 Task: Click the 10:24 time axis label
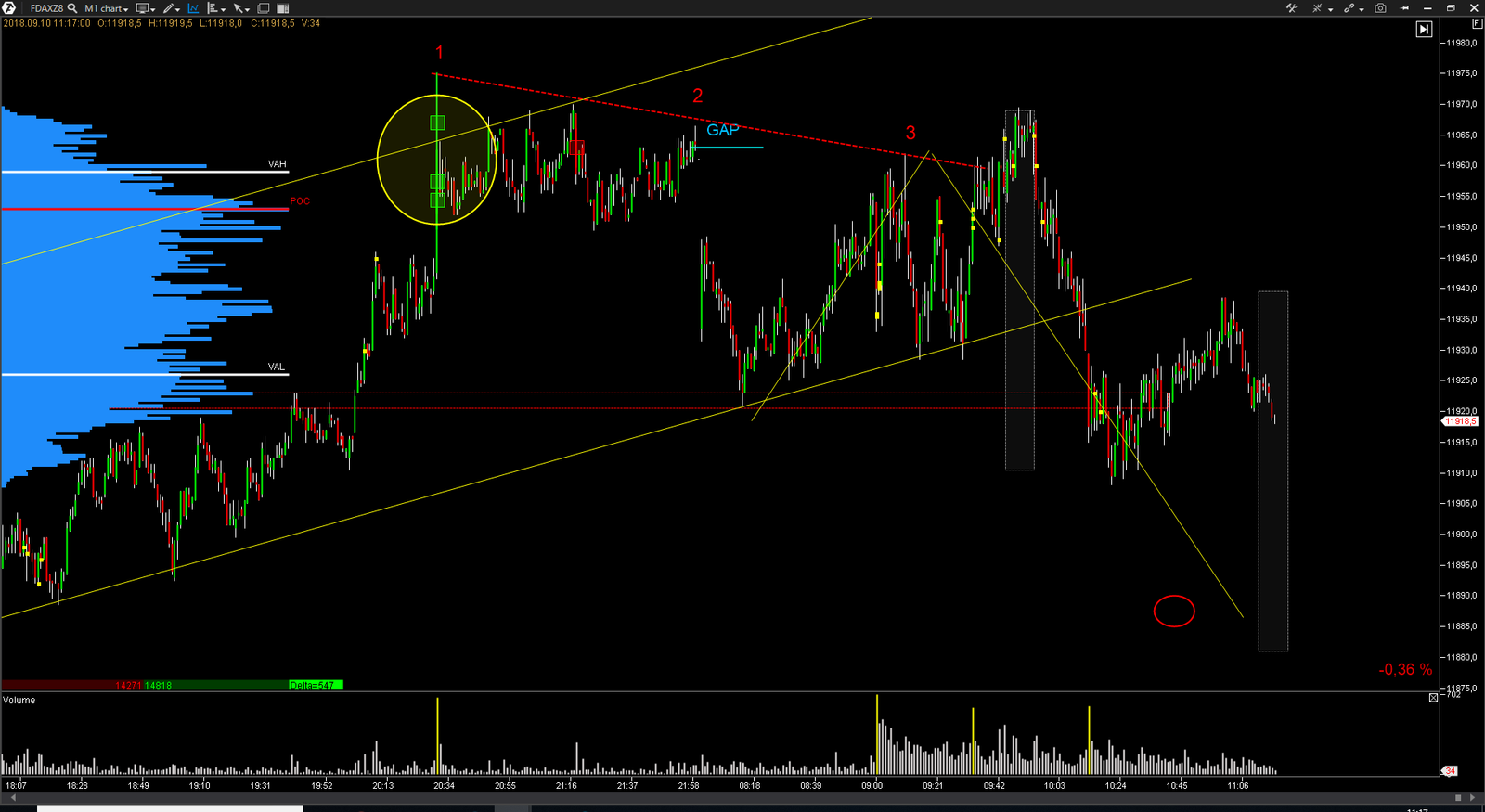[x=1116, y=786]
